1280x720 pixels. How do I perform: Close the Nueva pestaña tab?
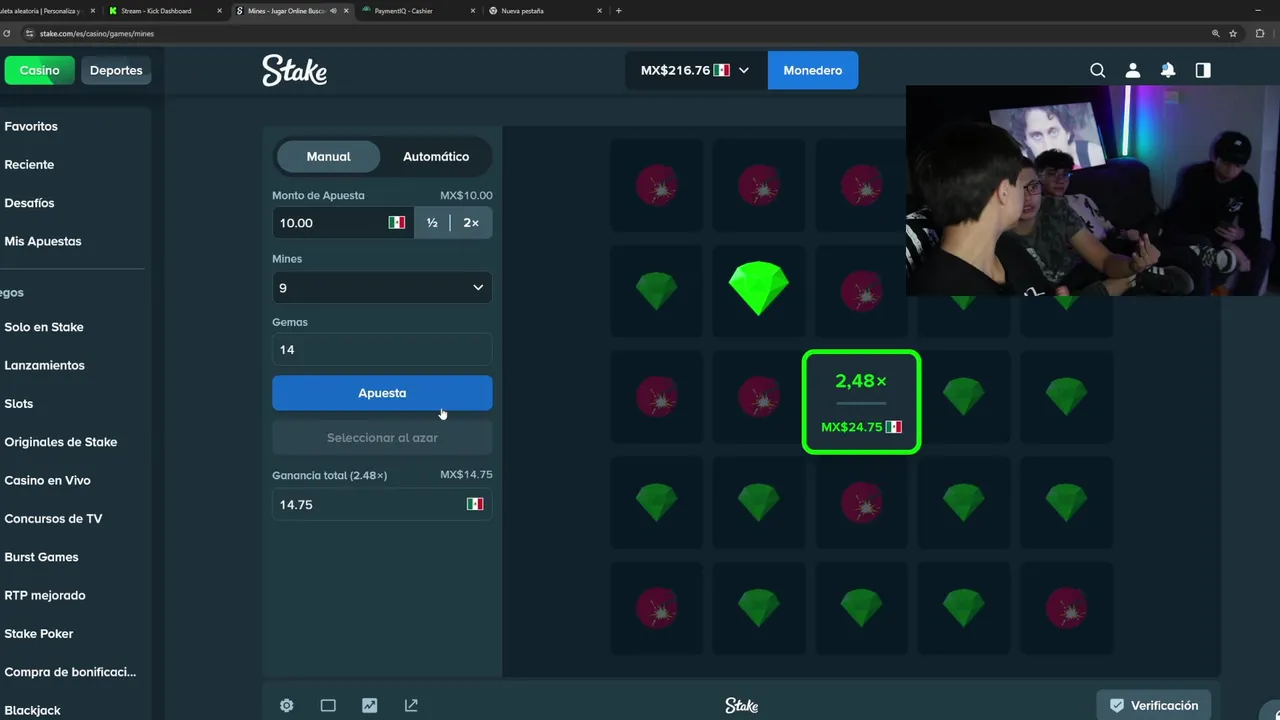(600, 11)
